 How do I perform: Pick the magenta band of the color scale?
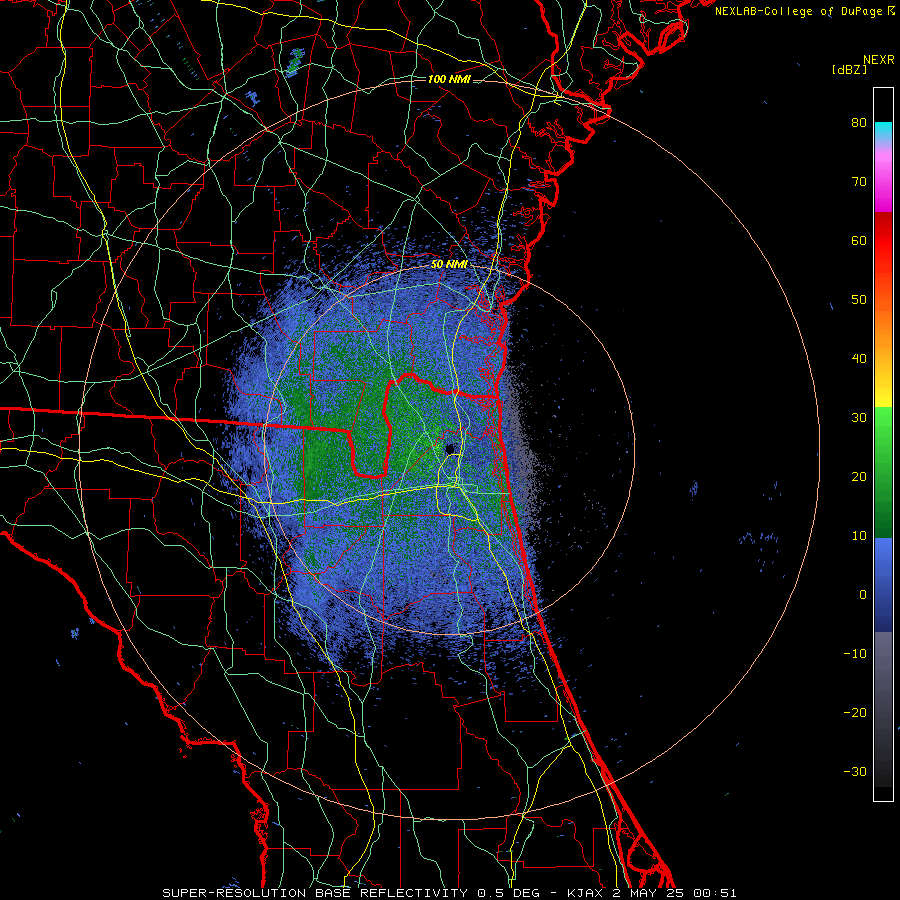(883, 184)
